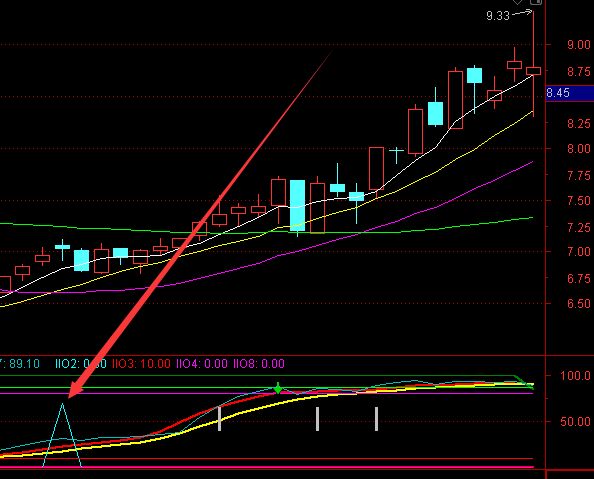Click the green diamond signal marker

point(278,388)
